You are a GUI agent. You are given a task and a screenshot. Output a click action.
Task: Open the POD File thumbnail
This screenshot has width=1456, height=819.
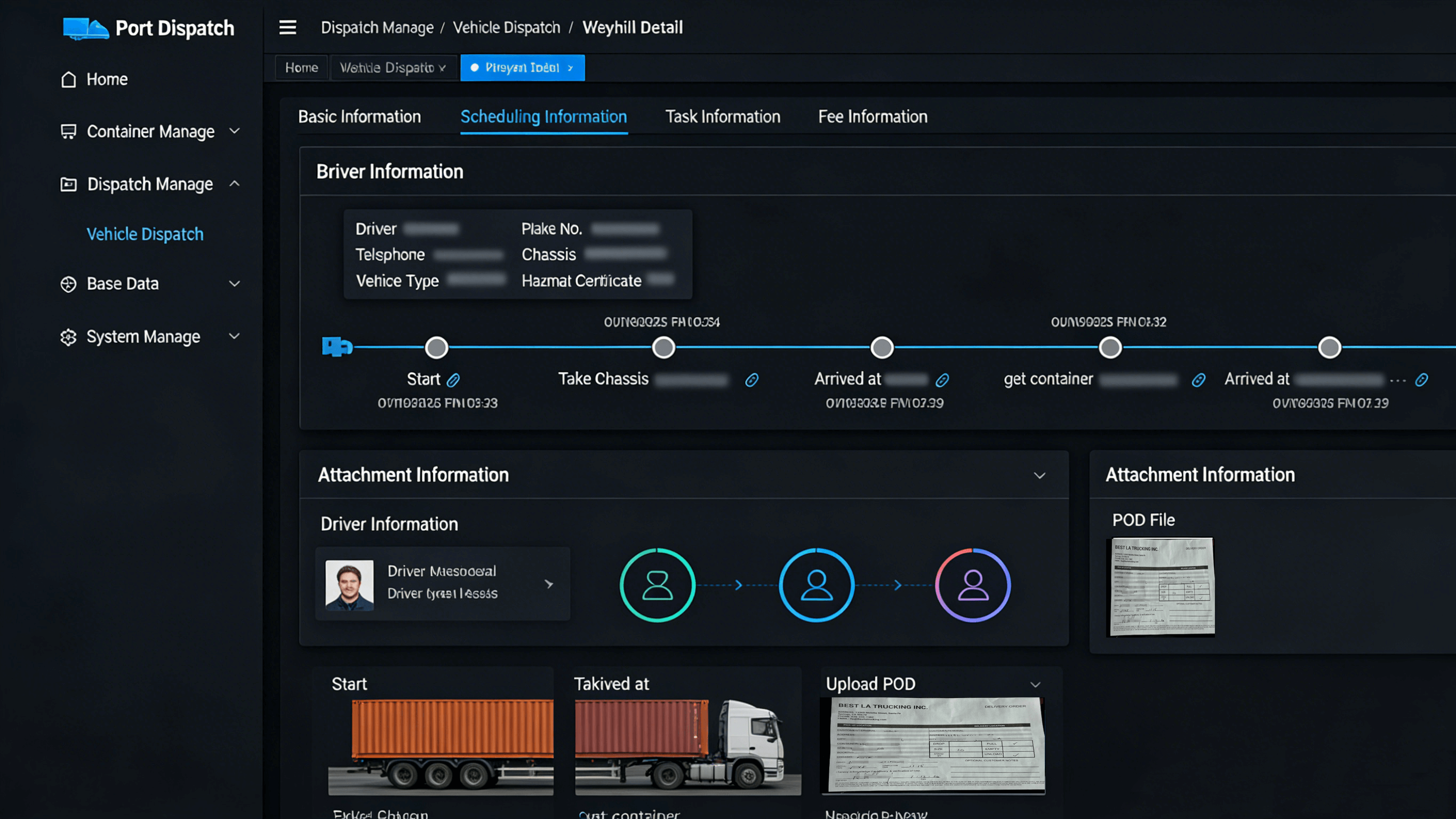1161,586
